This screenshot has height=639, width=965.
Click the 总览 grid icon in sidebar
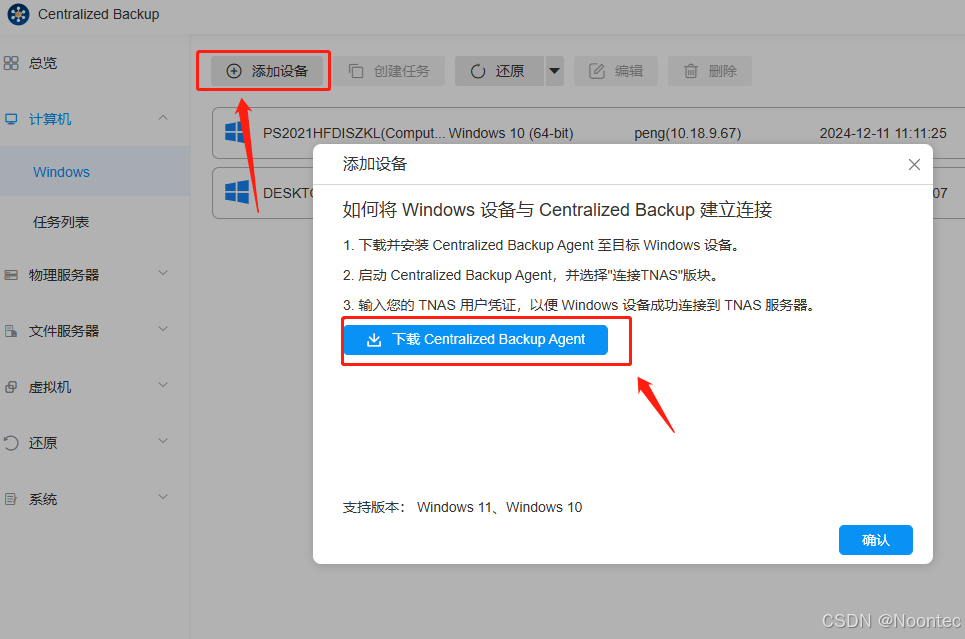click(x=11, y=63)
